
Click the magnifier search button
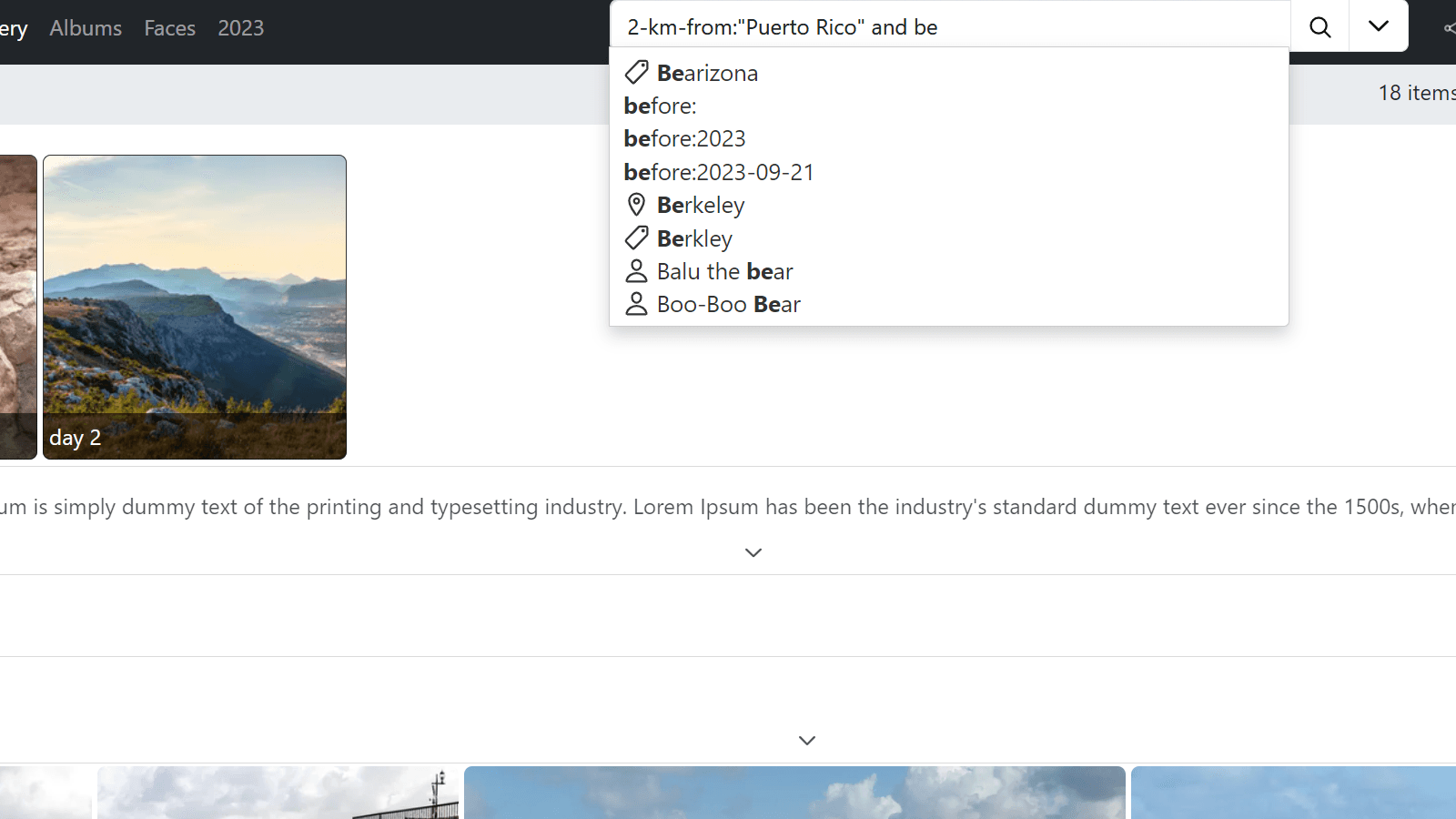click(x=1319, y=27)
